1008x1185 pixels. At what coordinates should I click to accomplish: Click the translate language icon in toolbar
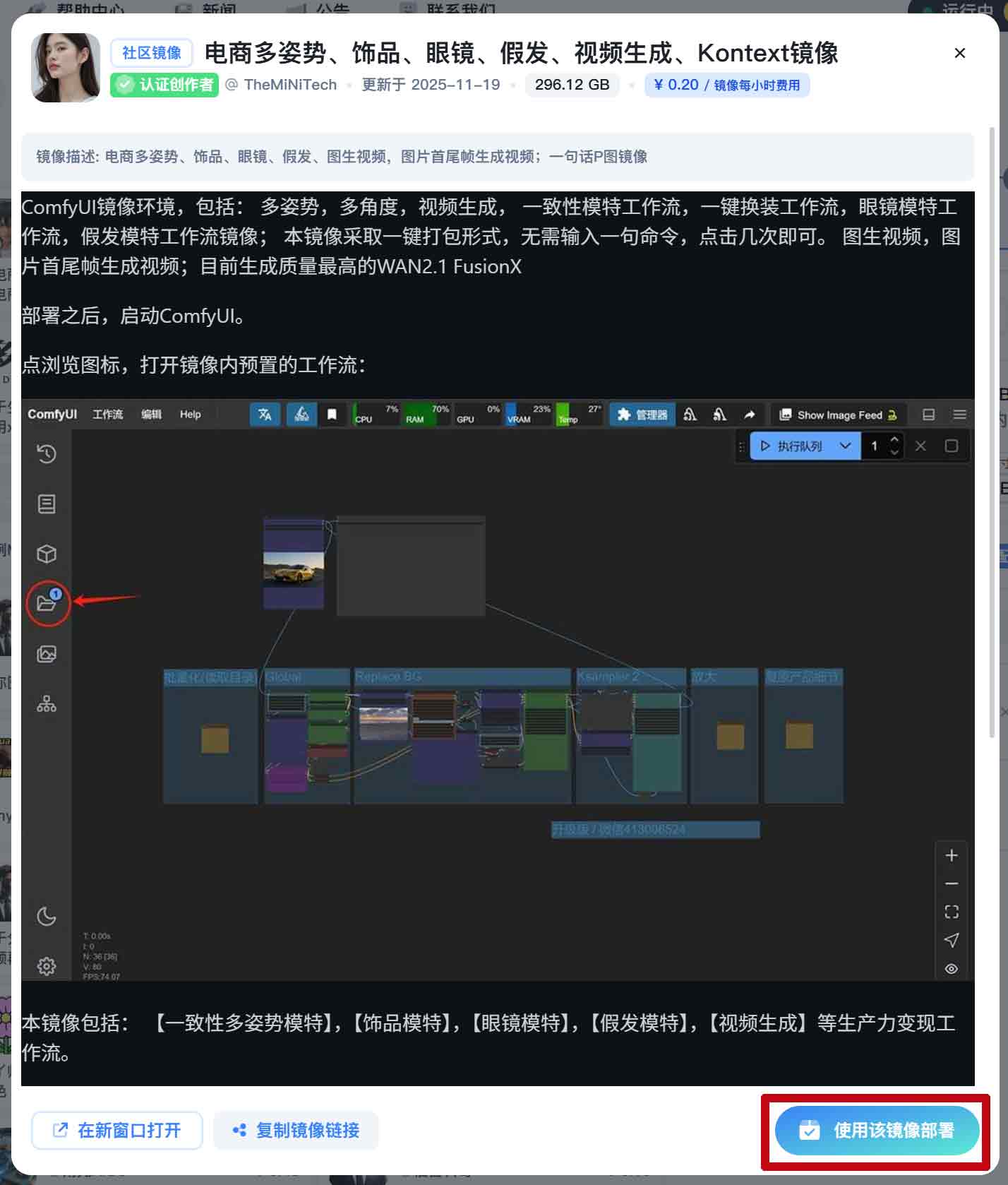pos(265,415)
